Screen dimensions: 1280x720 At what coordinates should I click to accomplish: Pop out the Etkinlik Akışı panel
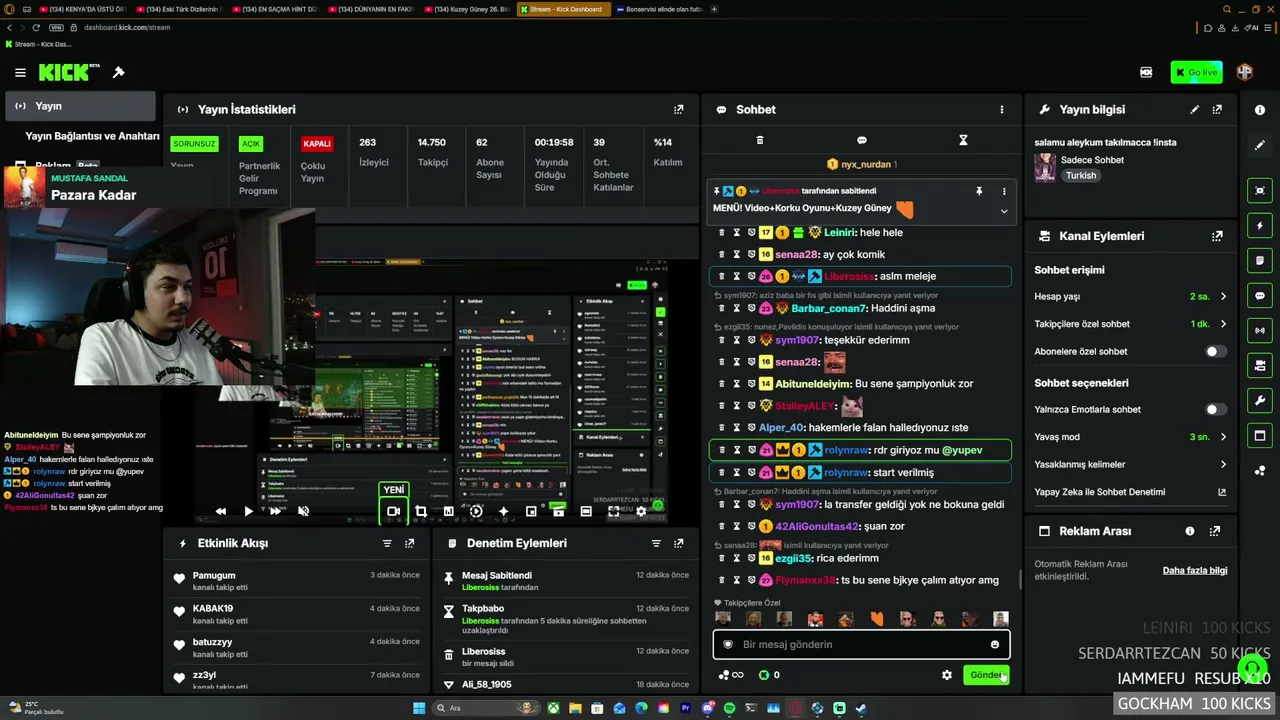click(x=410, y=543)
